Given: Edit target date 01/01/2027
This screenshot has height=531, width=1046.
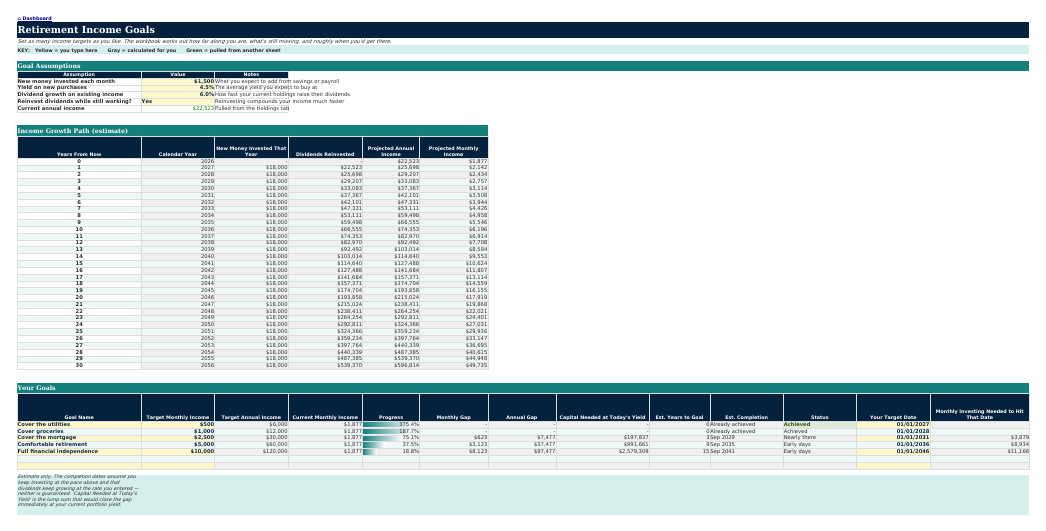Looking at the screenshot, I should click(x=893, y=424).
